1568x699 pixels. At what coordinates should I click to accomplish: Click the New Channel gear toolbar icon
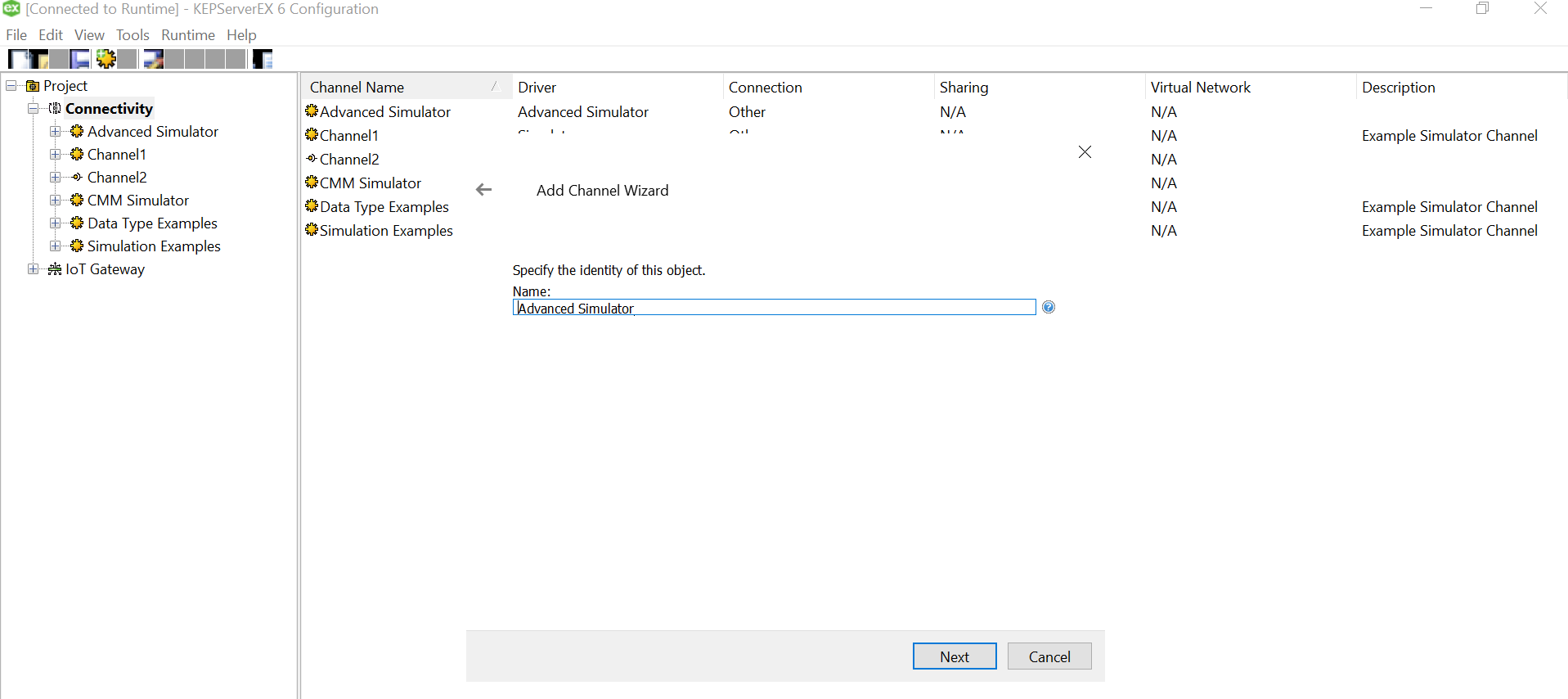coord(106,59)
